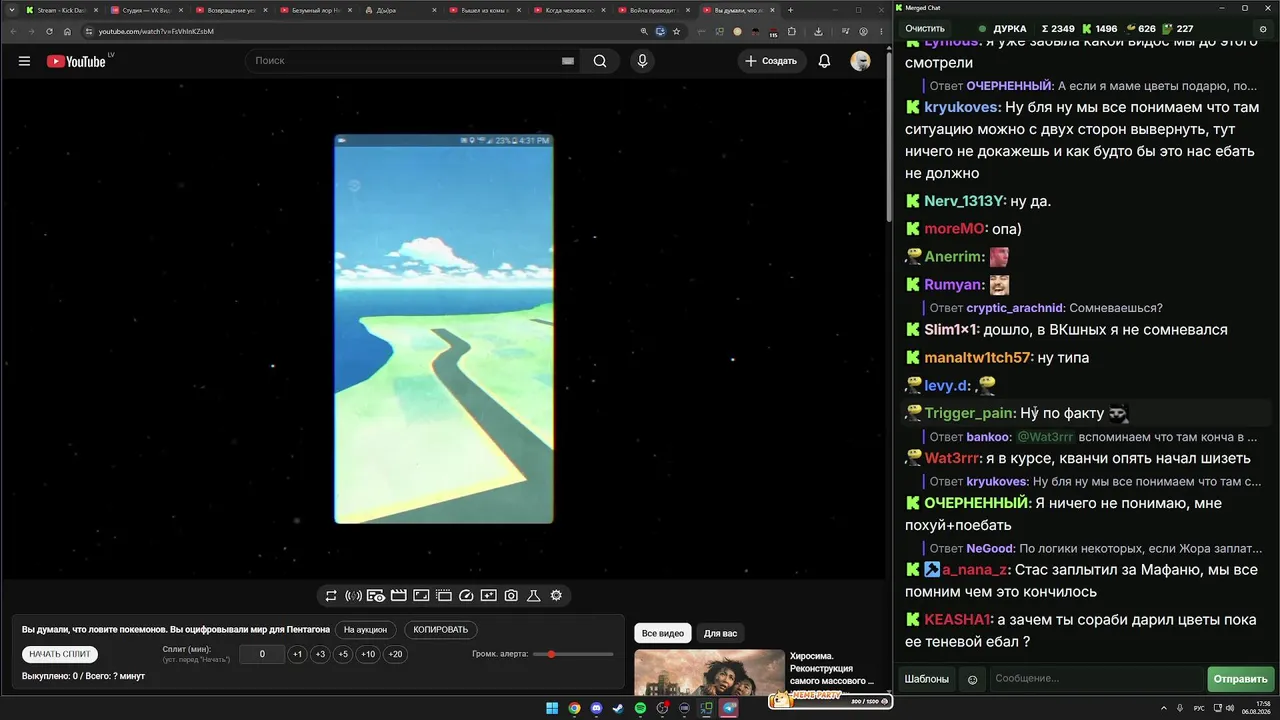Open the Хиросима video thumbnail
The image size is (1280, 720).
[709, 673]
